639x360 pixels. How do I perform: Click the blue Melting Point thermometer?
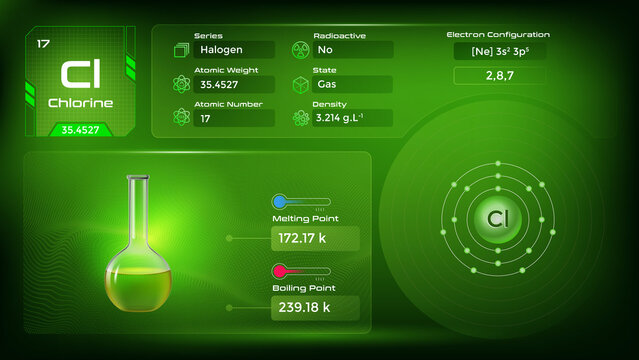[301, 201]
